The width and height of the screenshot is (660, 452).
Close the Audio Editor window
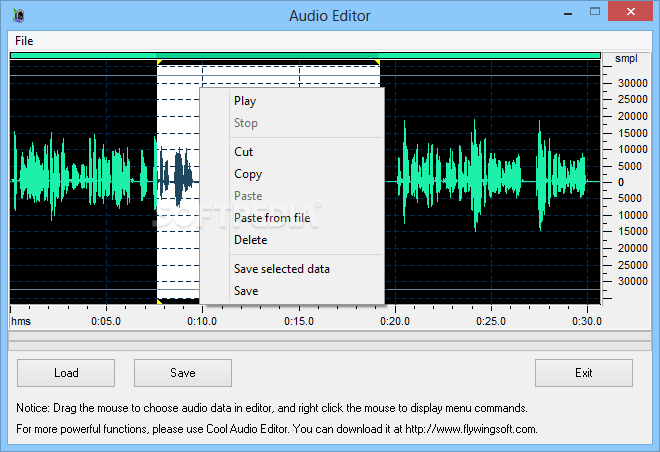[x=631, y=12]
